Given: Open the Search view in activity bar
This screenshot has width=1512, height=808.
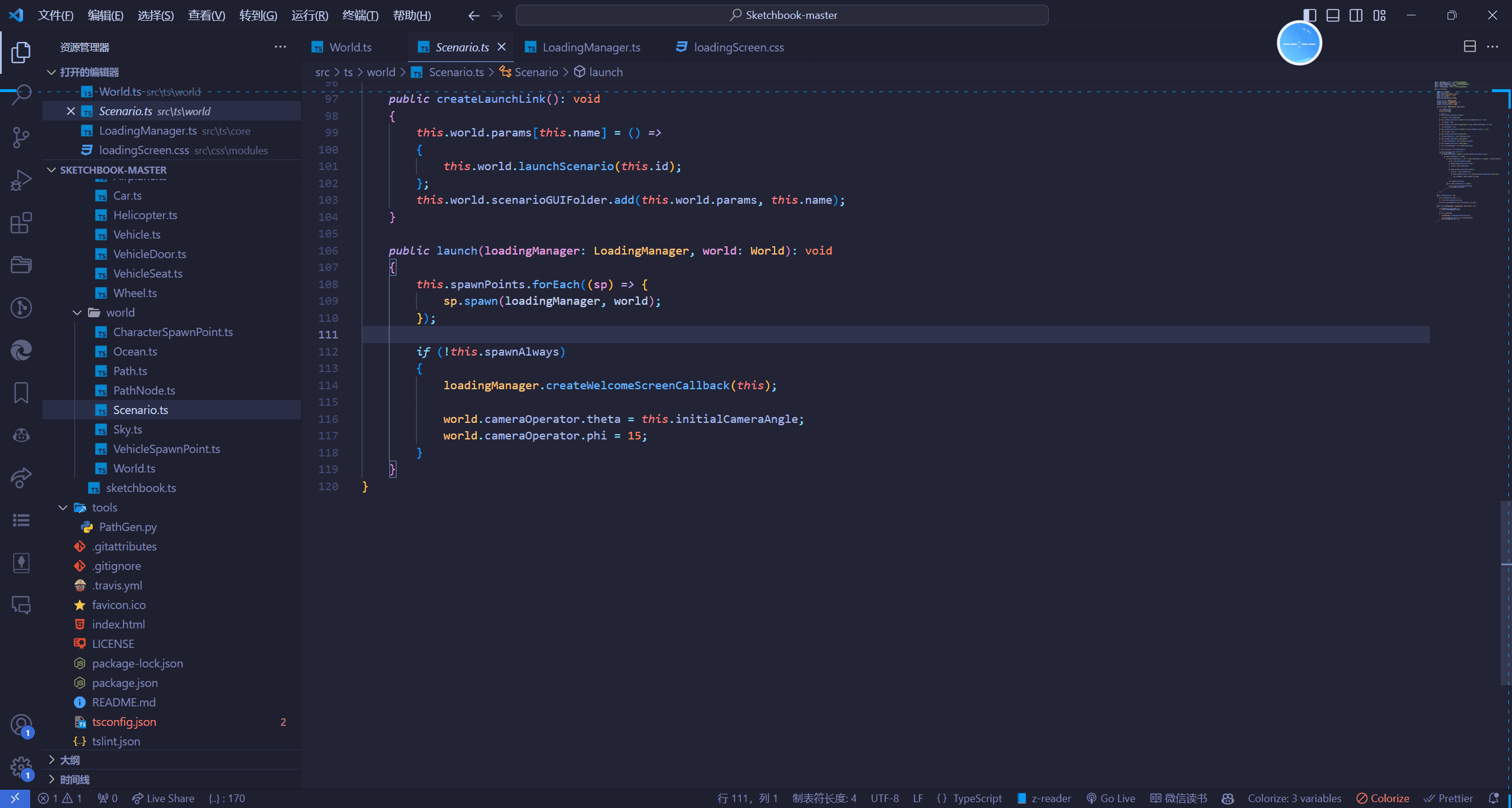Looking at the screenshot, I should tap(21, 95).
